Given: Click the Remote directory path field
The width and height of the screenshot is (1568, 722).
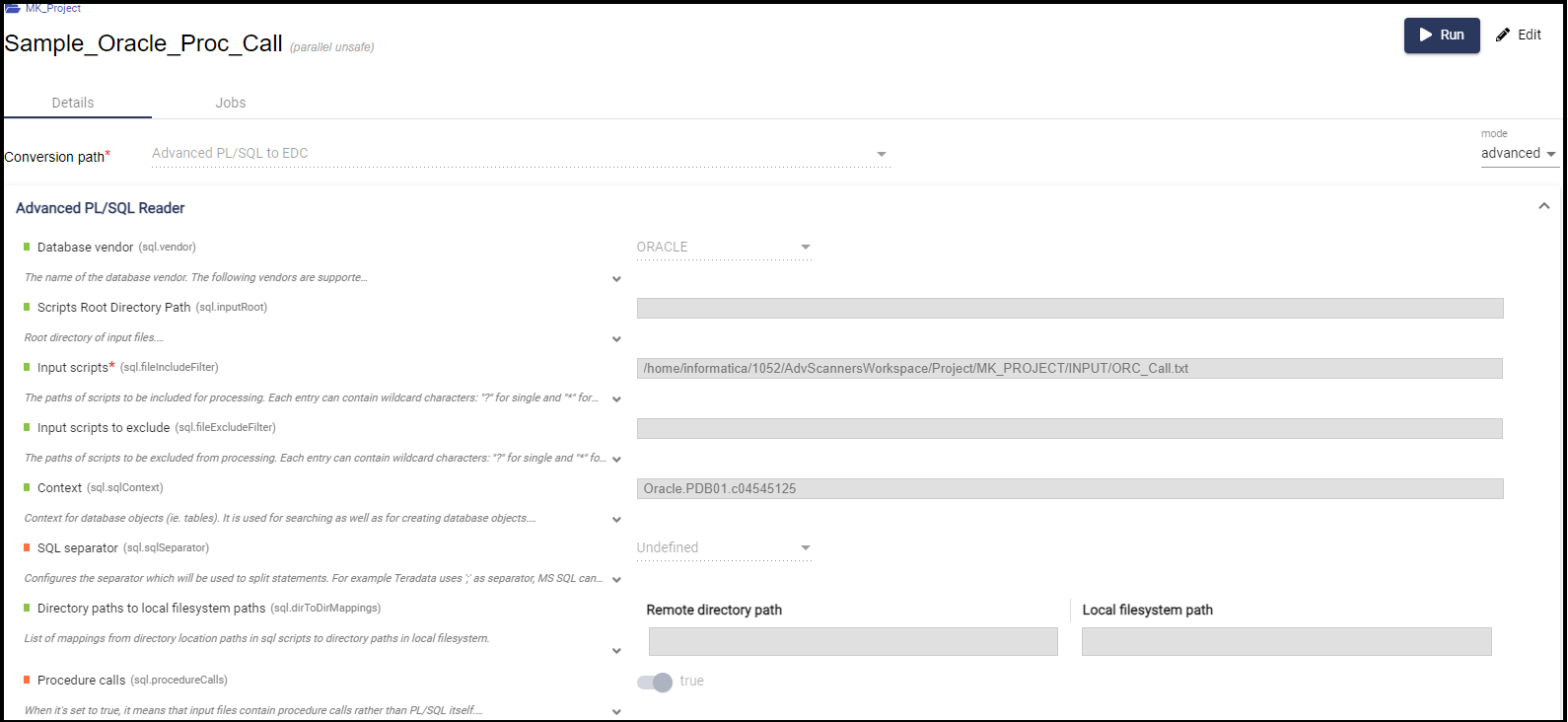Looking at the screenshot, I should pos(853,641).
